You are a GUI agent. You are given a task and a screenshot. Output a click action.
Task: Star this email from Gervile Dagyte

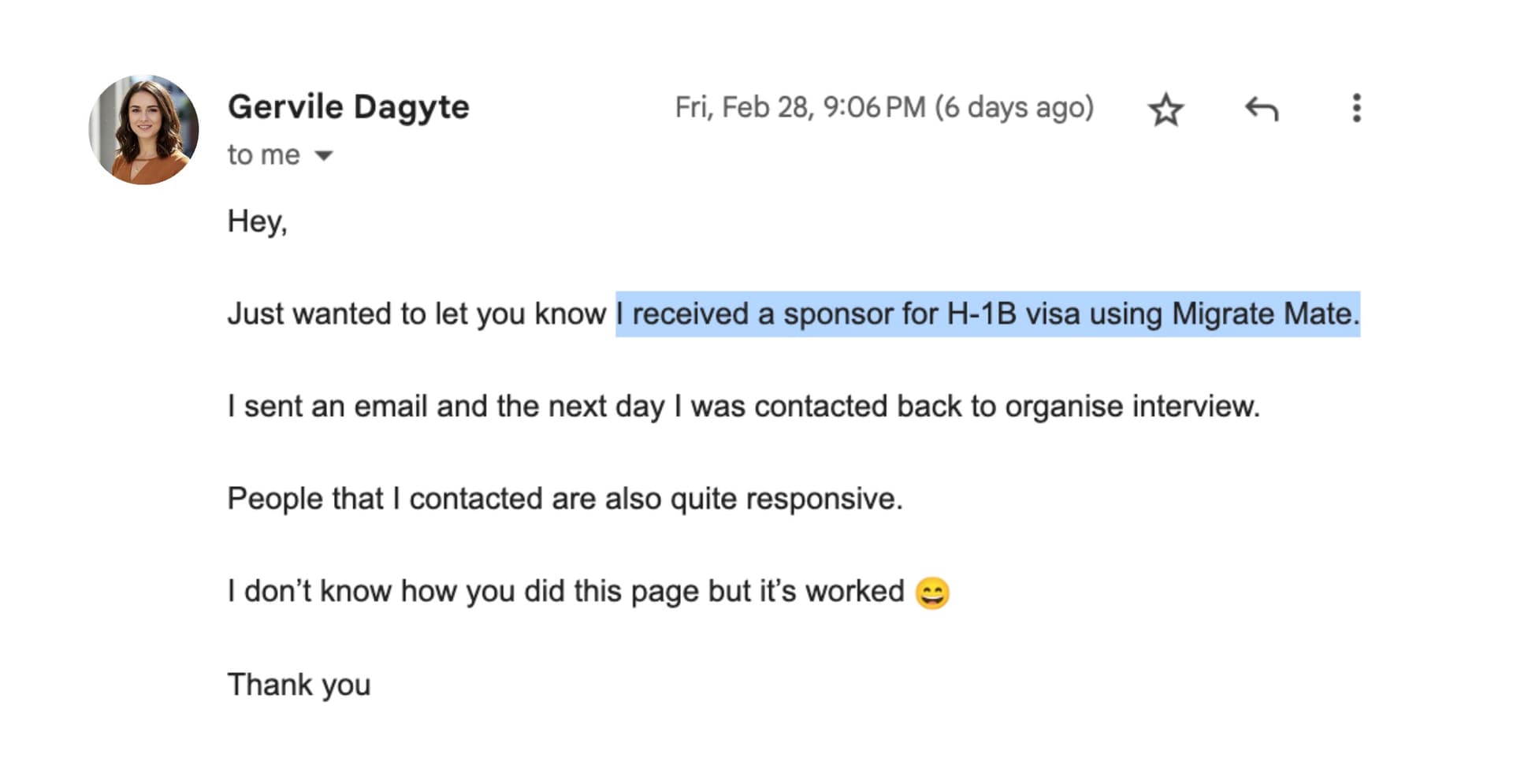tap(1165, 109)
